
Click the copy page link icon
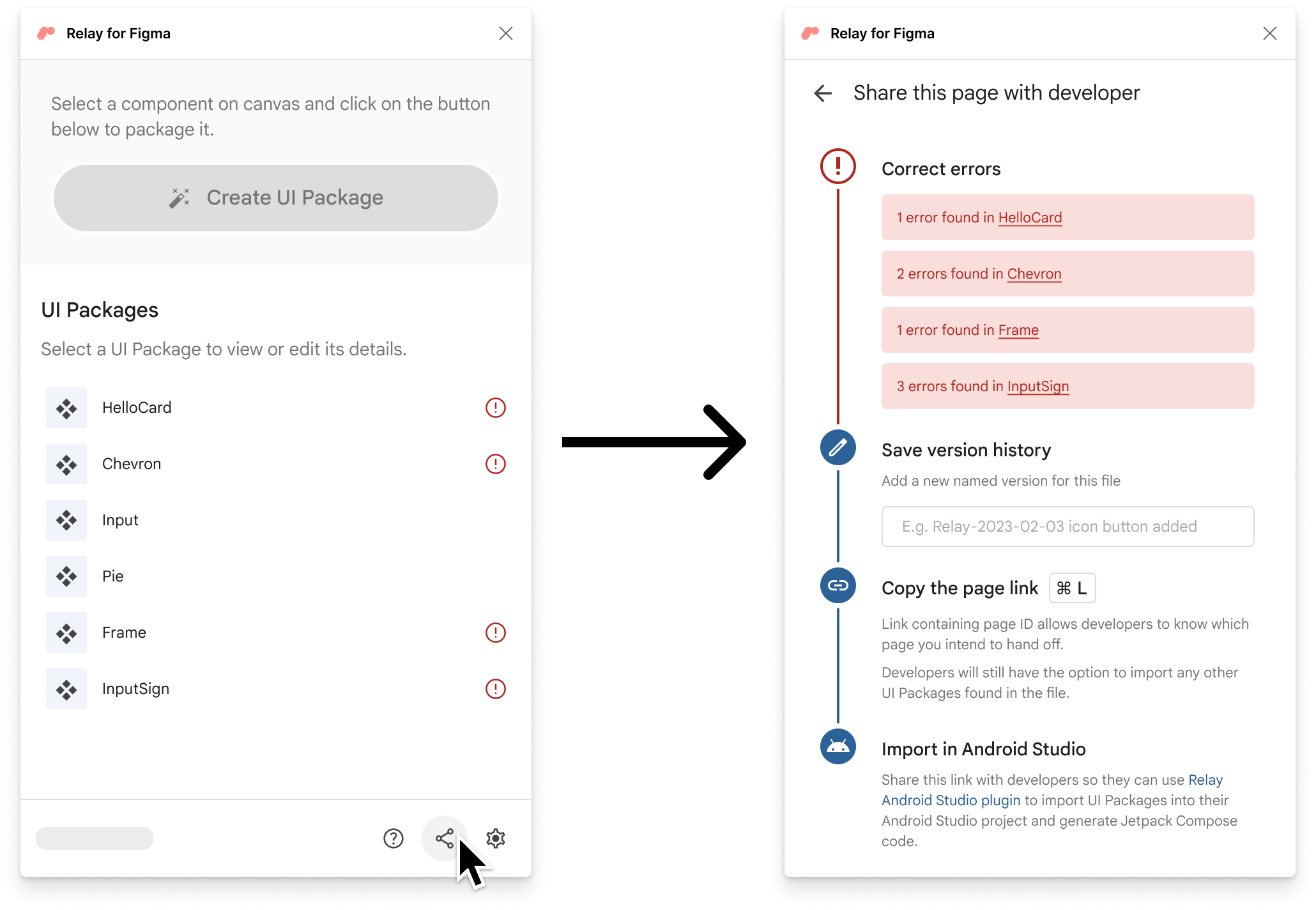tap(838, 586)
